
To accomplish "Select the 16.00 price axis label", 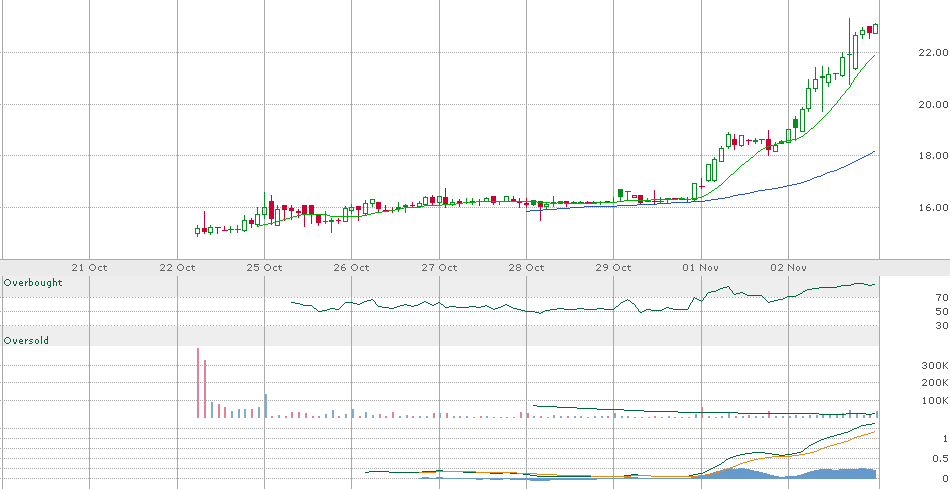I will tap(933, 207).
